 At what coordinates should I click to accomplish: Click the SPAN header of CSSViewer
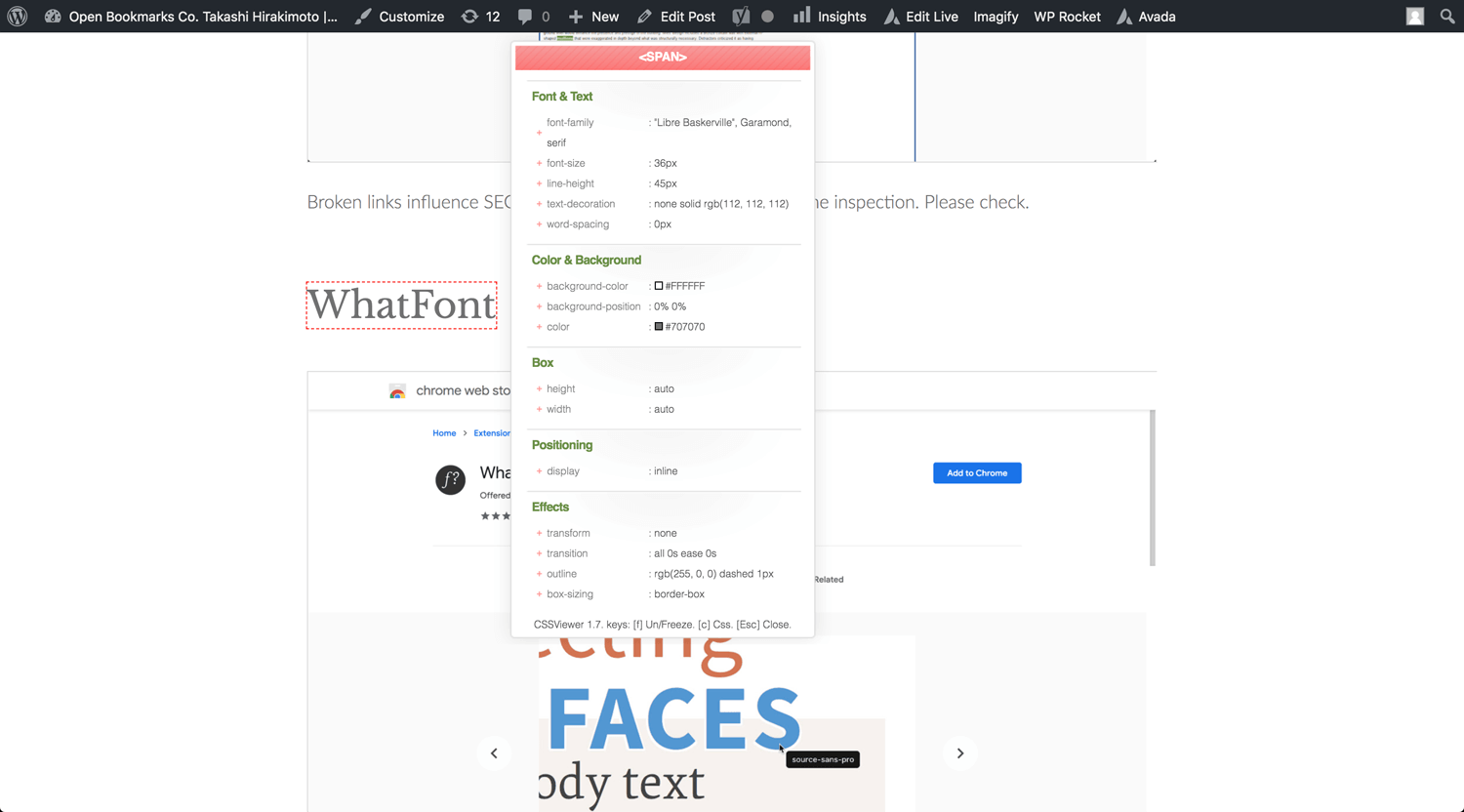tap(663, 57)
